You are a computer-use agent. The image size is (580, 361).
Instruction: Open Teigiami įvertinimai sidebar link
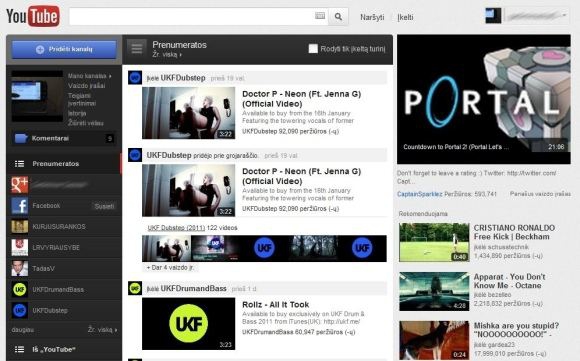click(x=82, y=99)
